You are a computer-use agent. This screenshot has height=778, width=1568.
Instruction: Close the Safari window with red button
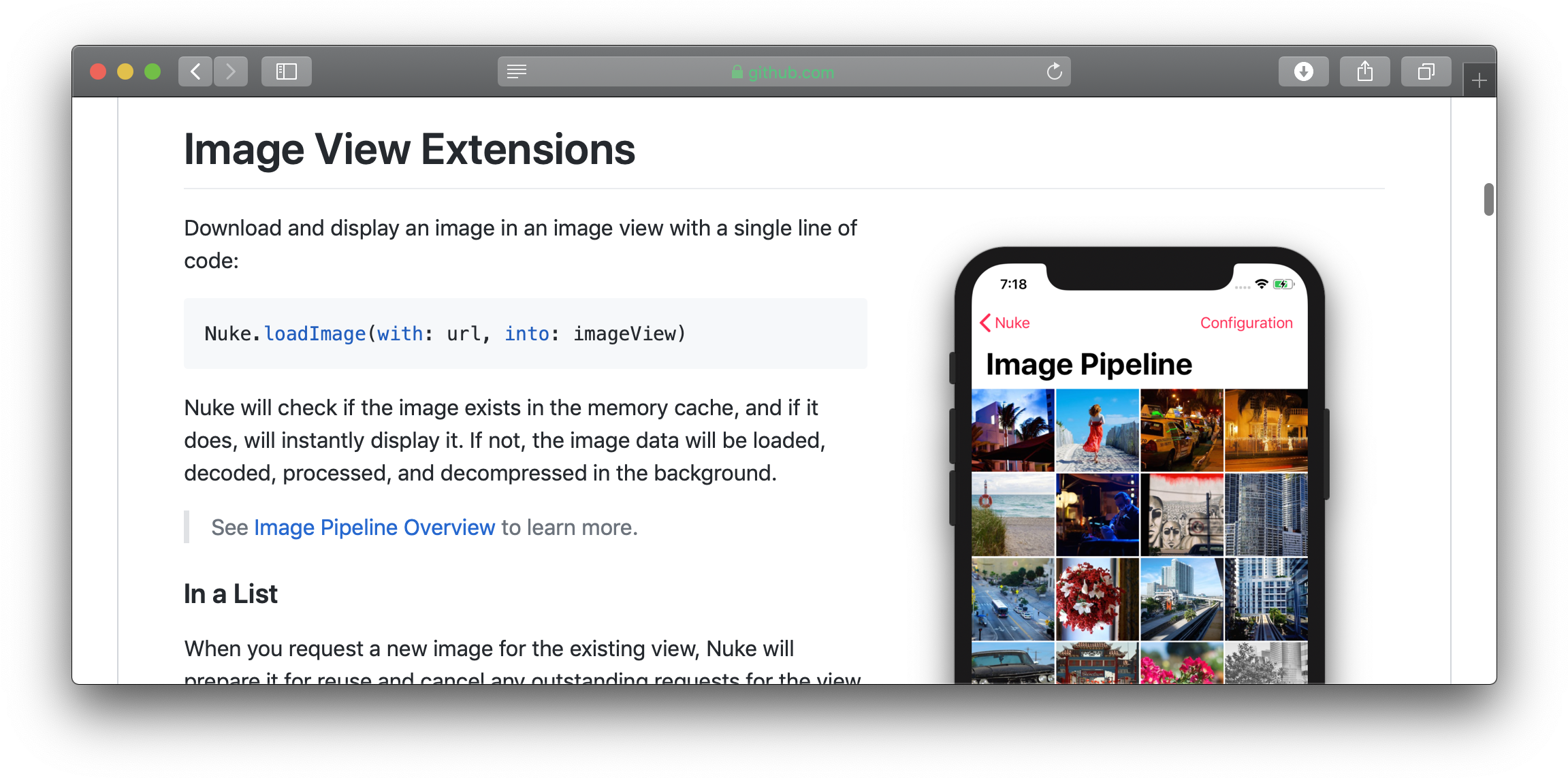click(x=98, y=71)
